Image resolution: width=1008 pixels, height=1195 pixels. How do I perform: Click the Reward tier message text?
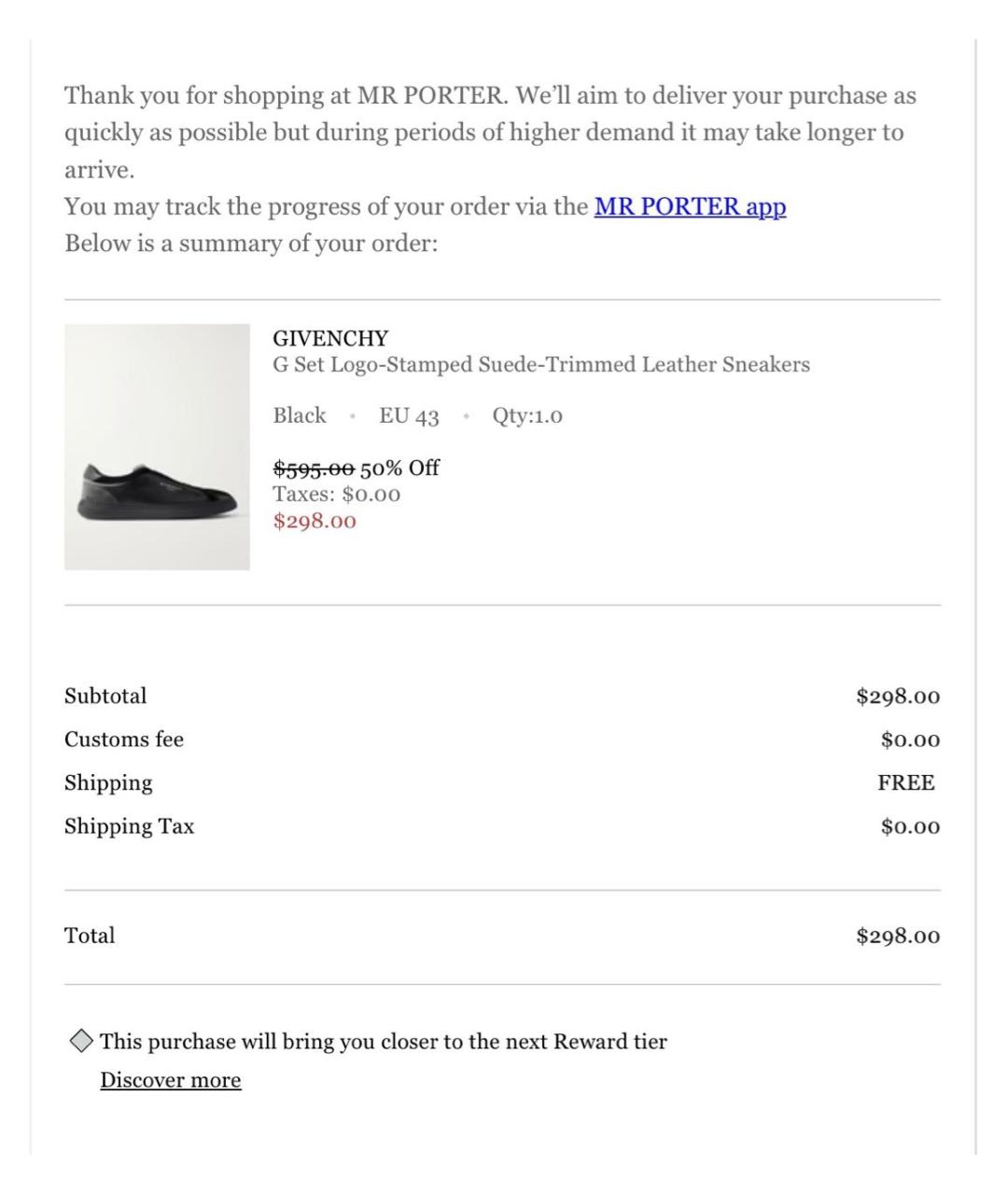click(x=384, y=1042)
